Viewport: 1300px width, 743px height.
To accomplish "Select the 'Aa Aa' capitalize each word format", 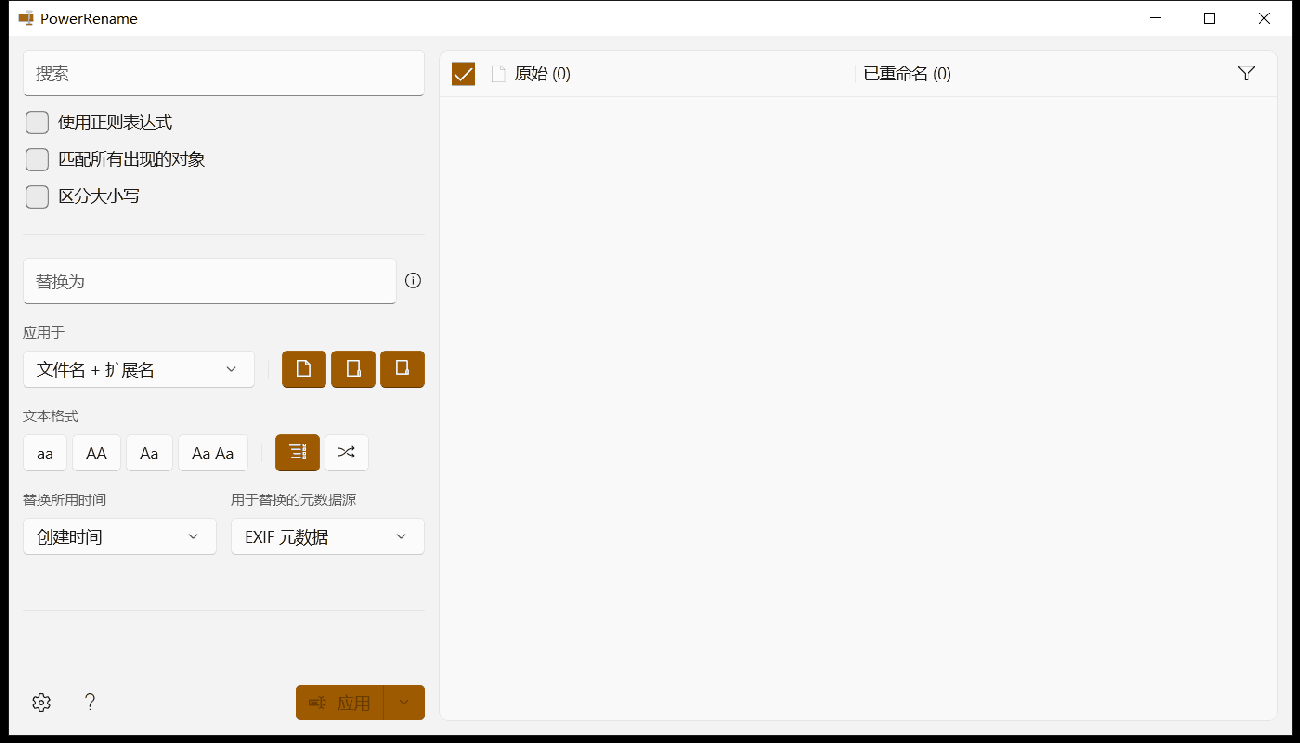I will (213, 452).
